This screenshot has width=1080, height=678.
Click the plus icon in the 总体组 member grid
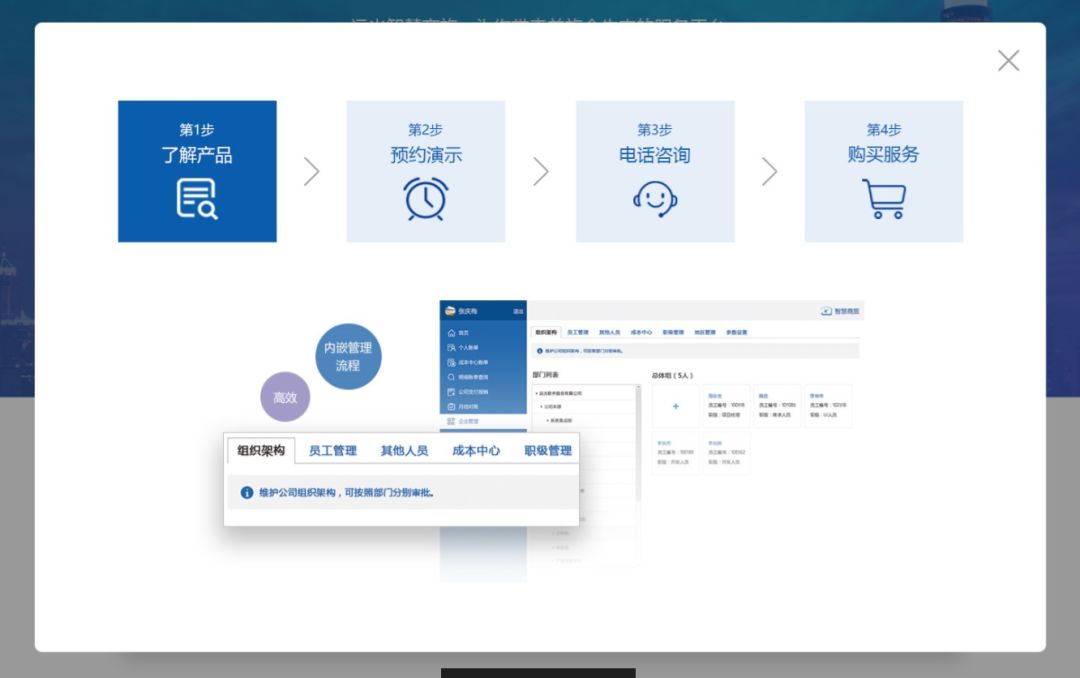point(676,406)
